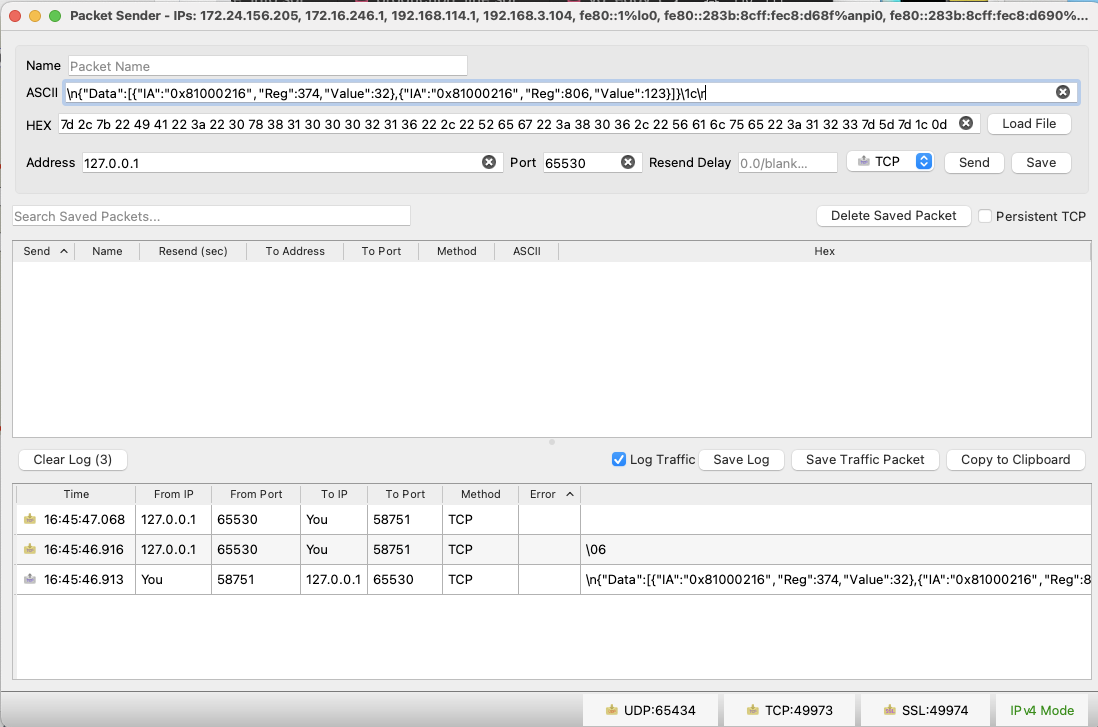
Task: Sort saved packets by the Send column
Action: [x=44, y=251]
